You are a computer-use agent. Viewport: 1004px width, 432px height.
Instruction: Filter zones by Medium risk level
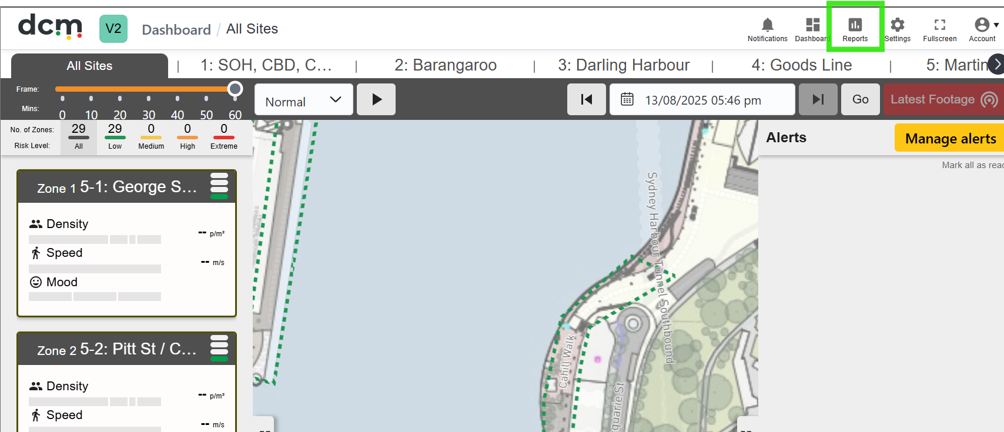point(151,137)
